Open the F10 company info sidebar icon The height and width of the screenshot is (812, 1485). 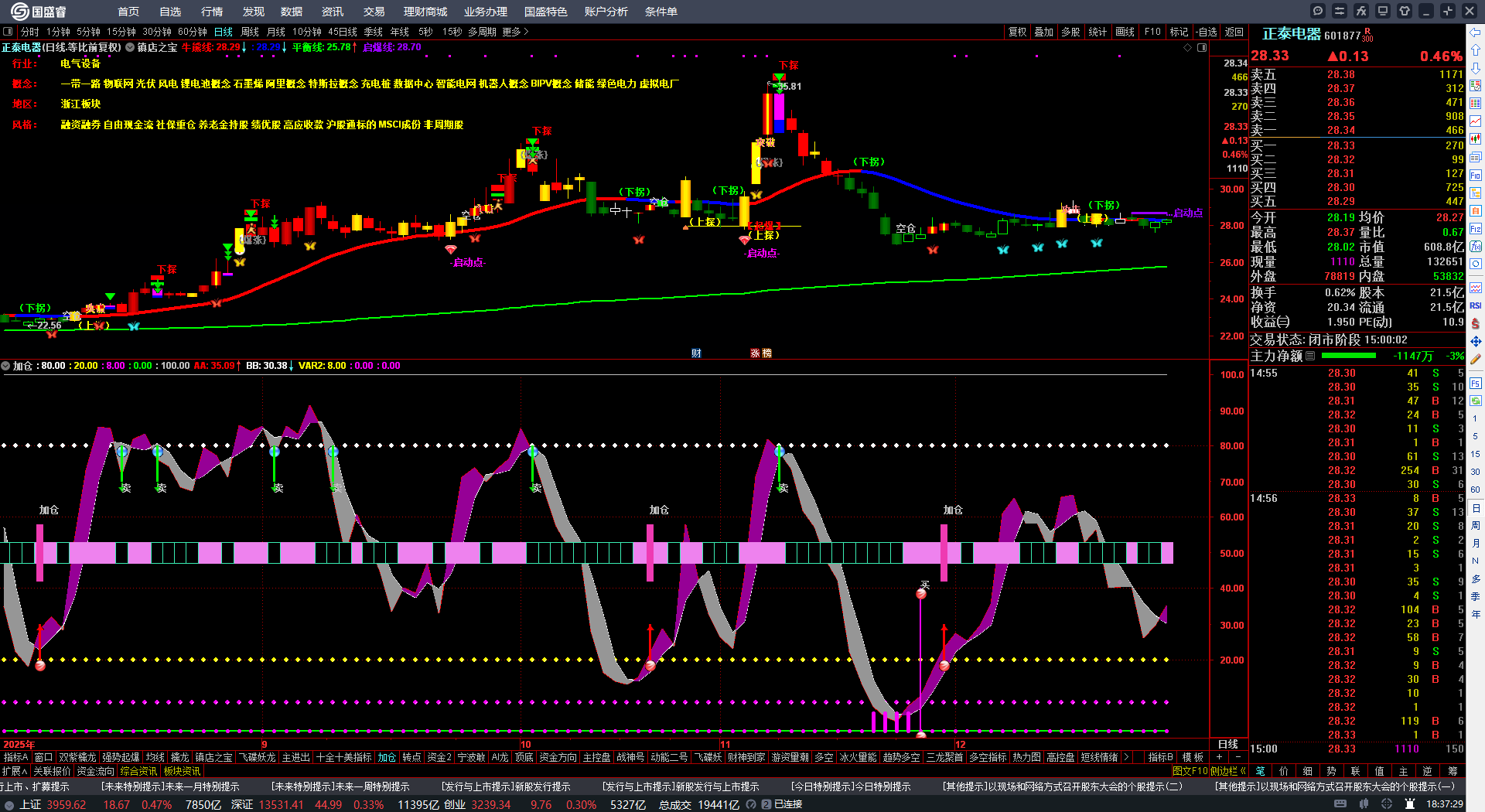coord(1476,176)
